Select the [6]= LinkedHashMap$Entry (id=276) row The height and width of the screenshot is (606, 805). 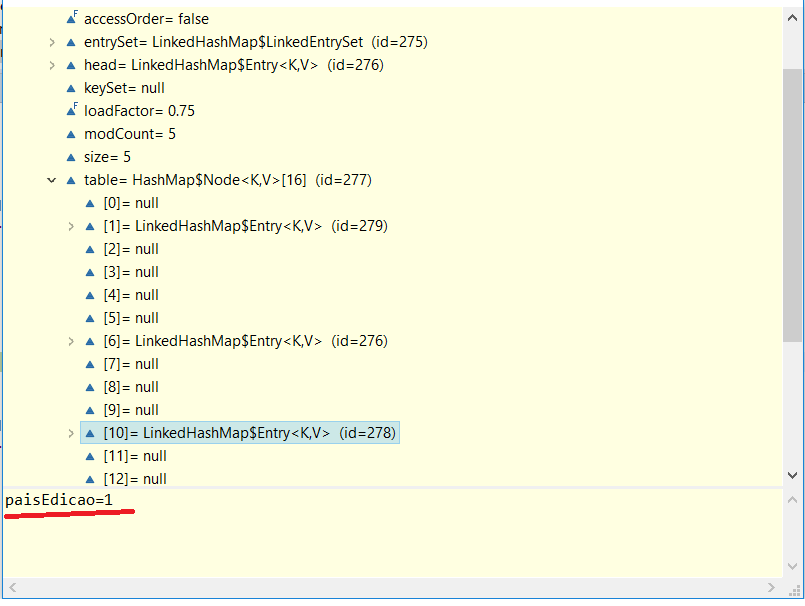click(x=245, y=341)
